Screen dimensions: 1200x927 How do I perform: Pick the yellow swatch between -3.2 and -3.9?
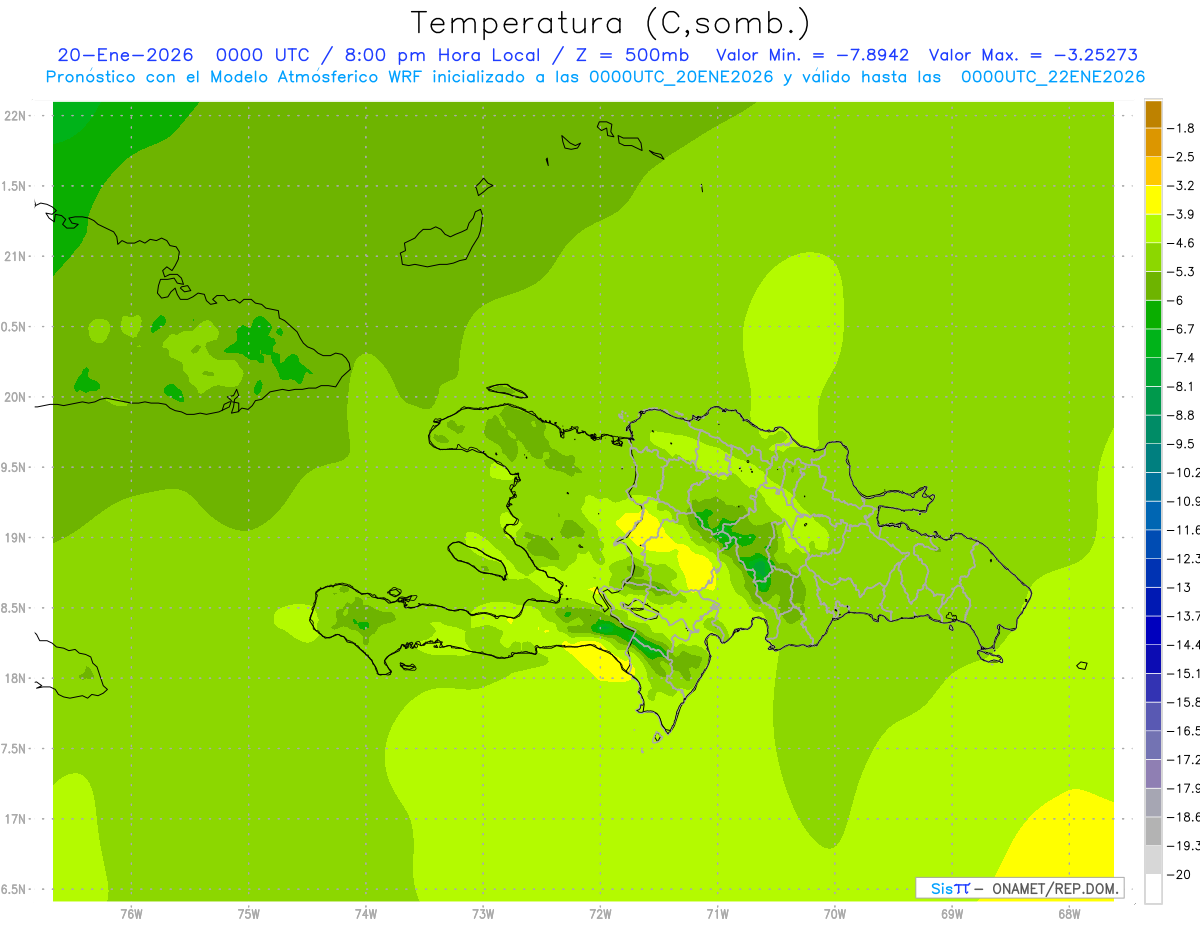(1153, 200)
